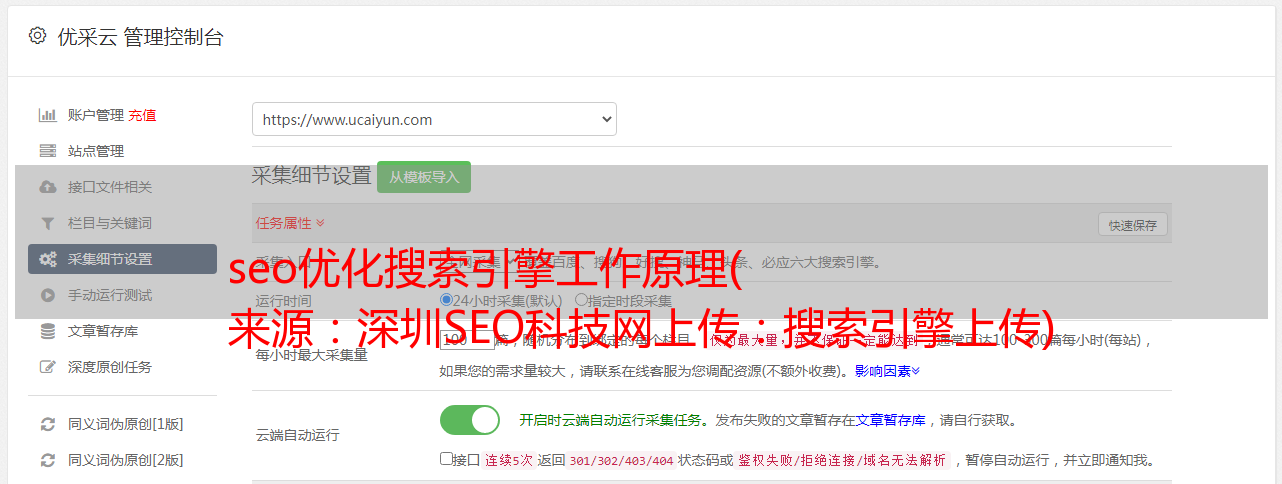Viewport: 1282px width, 484px height.
Task: Expand the 影响因素 link
Action: (x=887, y=371)
